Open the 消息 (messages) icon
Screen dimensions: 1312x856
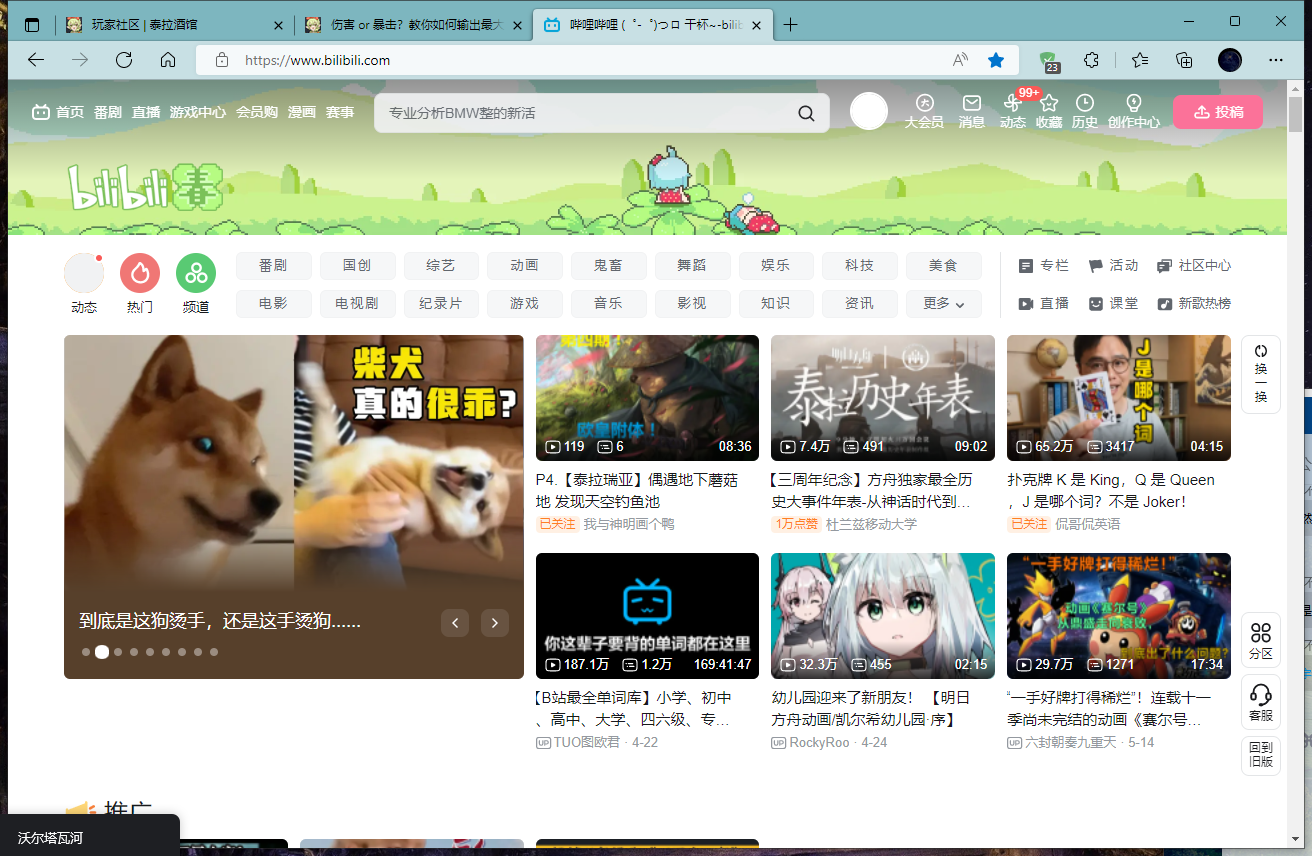971,111
